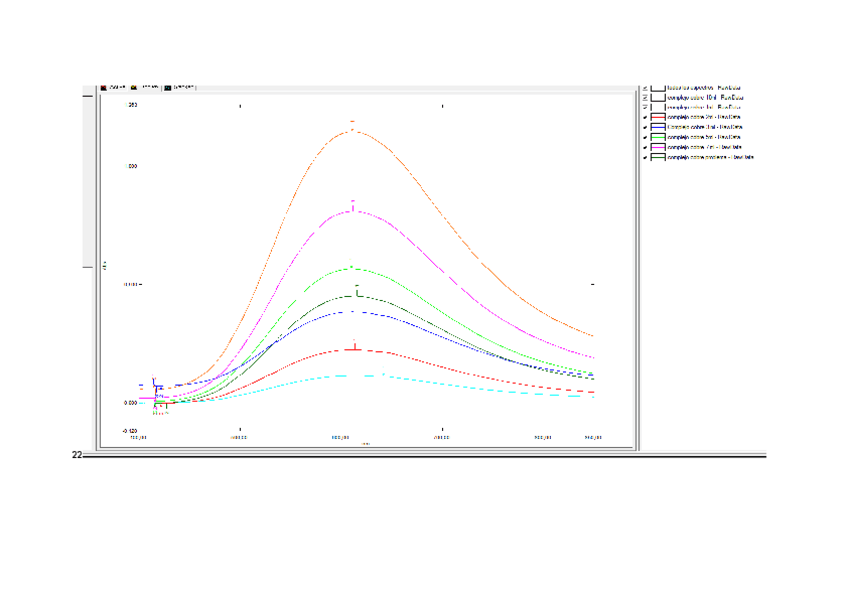Pick the magenta line swatch in legend

(658, 147)
